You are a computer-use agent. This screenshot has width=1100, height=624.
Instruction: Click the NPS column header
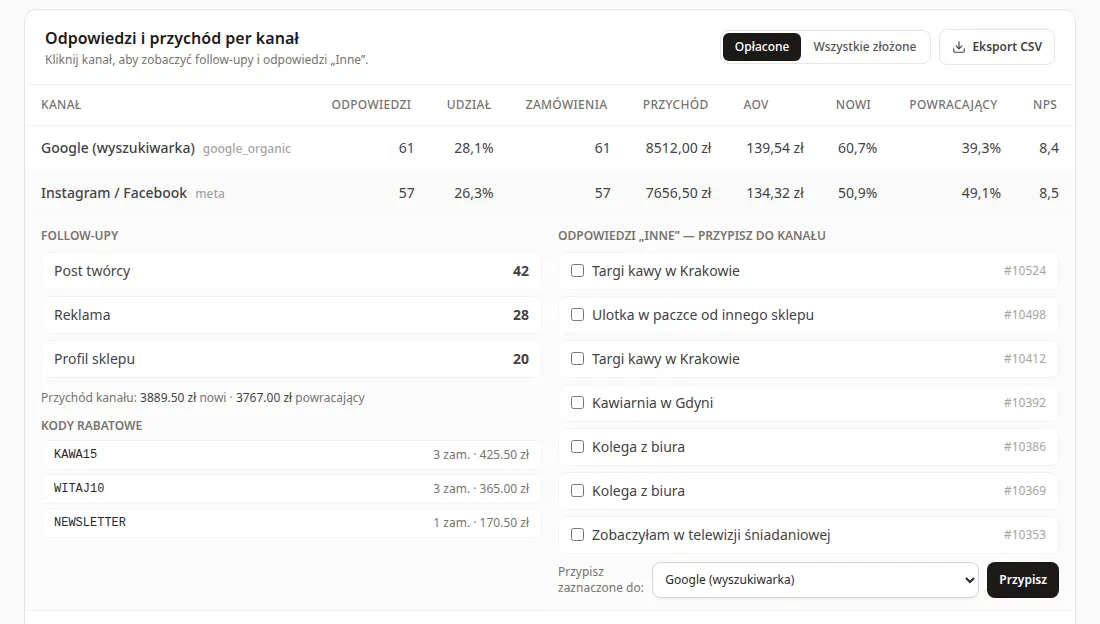coord(1045,105)
